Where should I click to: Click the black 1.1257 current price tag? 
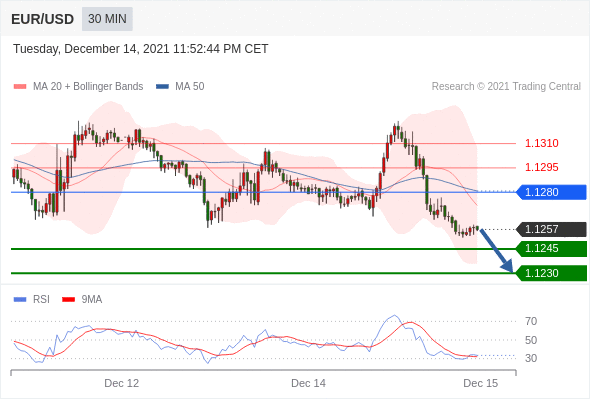[x=551, y=229]
